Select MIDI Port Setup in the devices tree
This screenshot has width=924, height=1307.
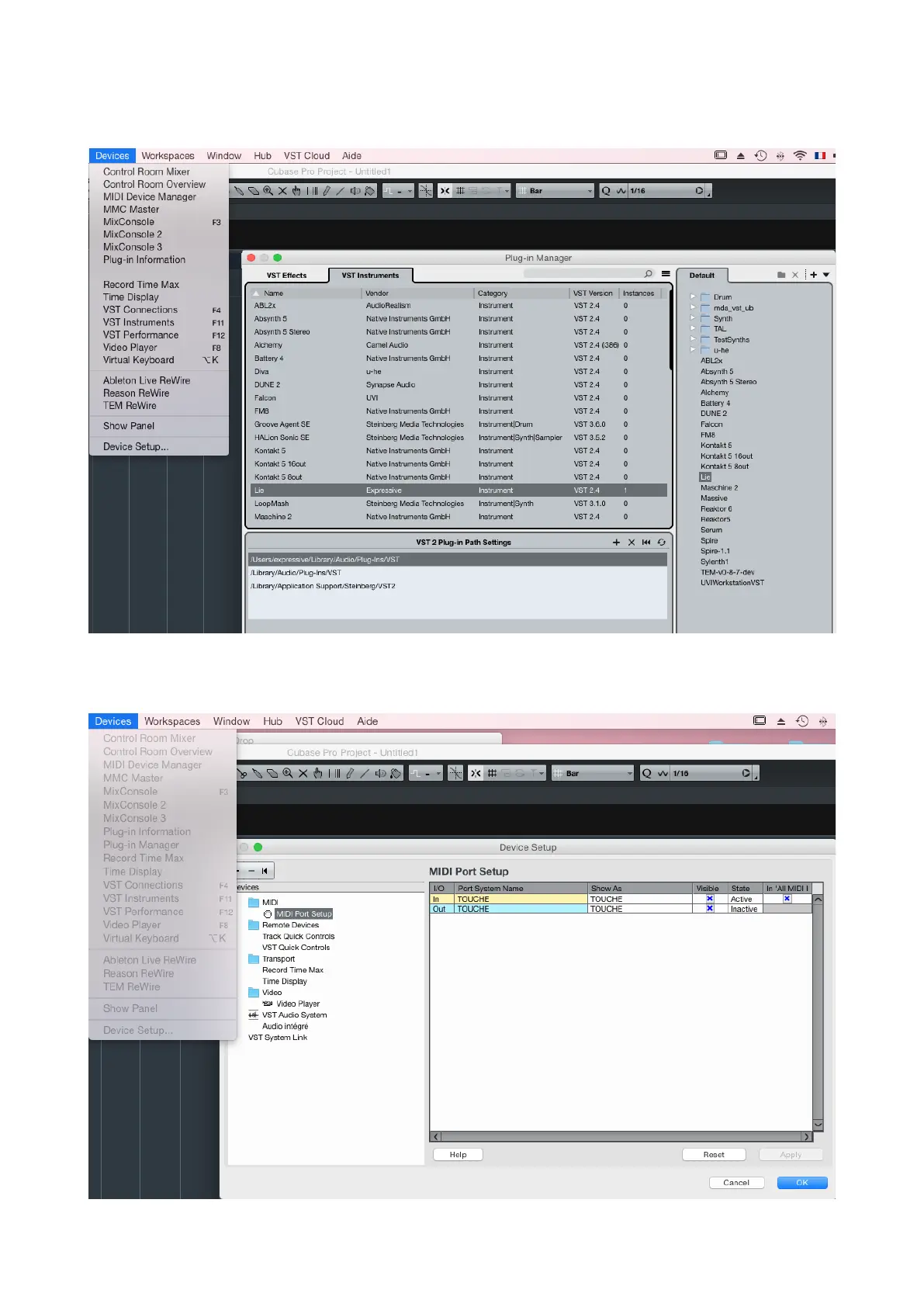click(x=304, y=914)
